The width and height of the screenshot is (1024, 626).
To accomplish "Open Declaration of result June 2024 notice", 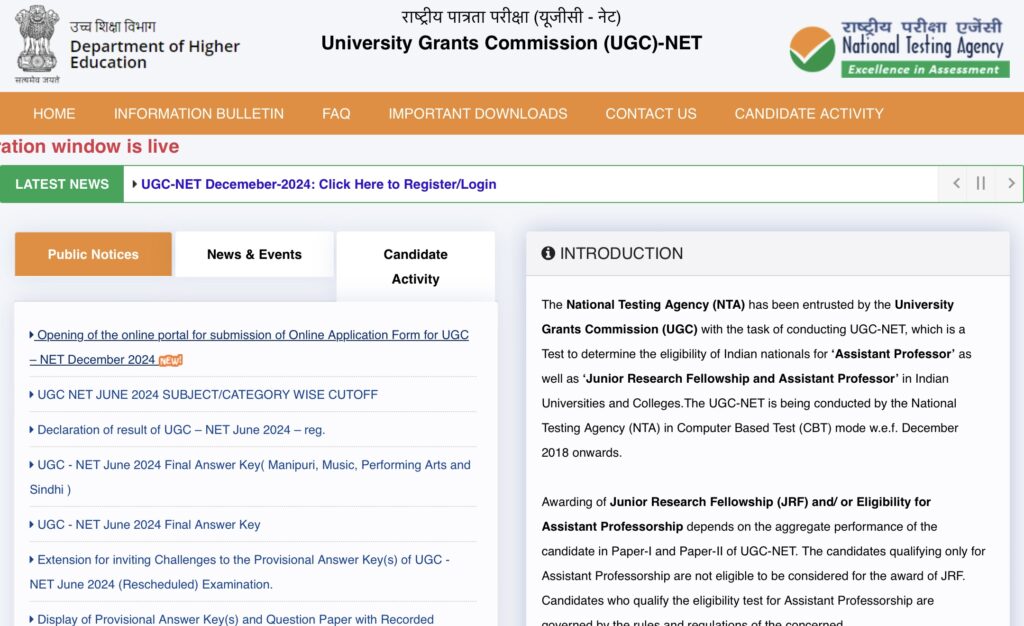I will pos(181,430).
